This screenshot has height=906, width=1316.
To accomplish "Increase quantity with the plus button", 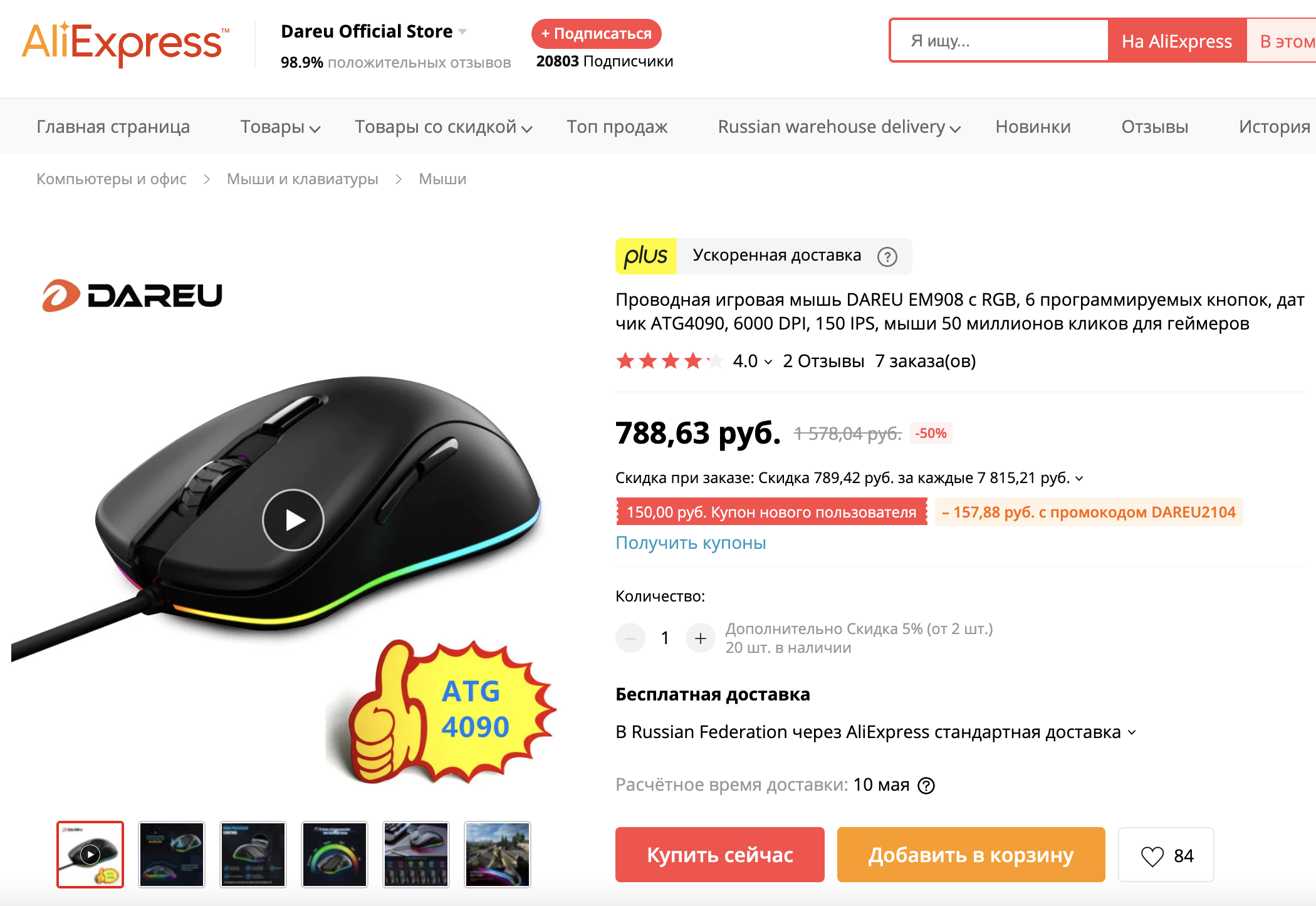I will point(700,638).
